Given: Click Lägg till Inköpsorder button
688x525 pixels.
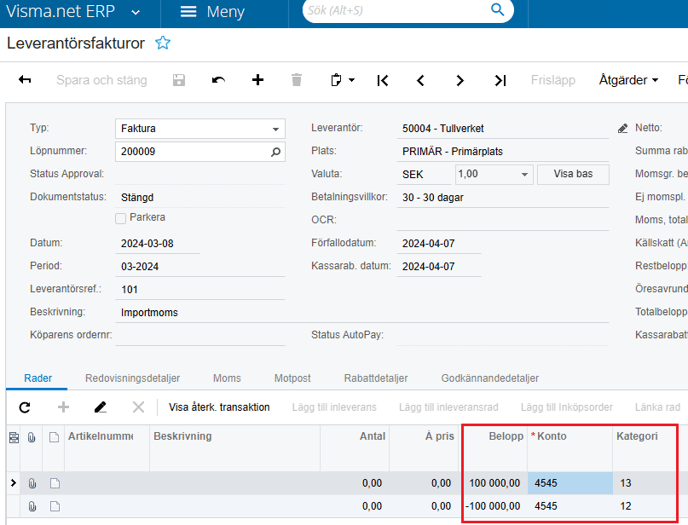Looking at the screenshot, I should tap(566, 407).
